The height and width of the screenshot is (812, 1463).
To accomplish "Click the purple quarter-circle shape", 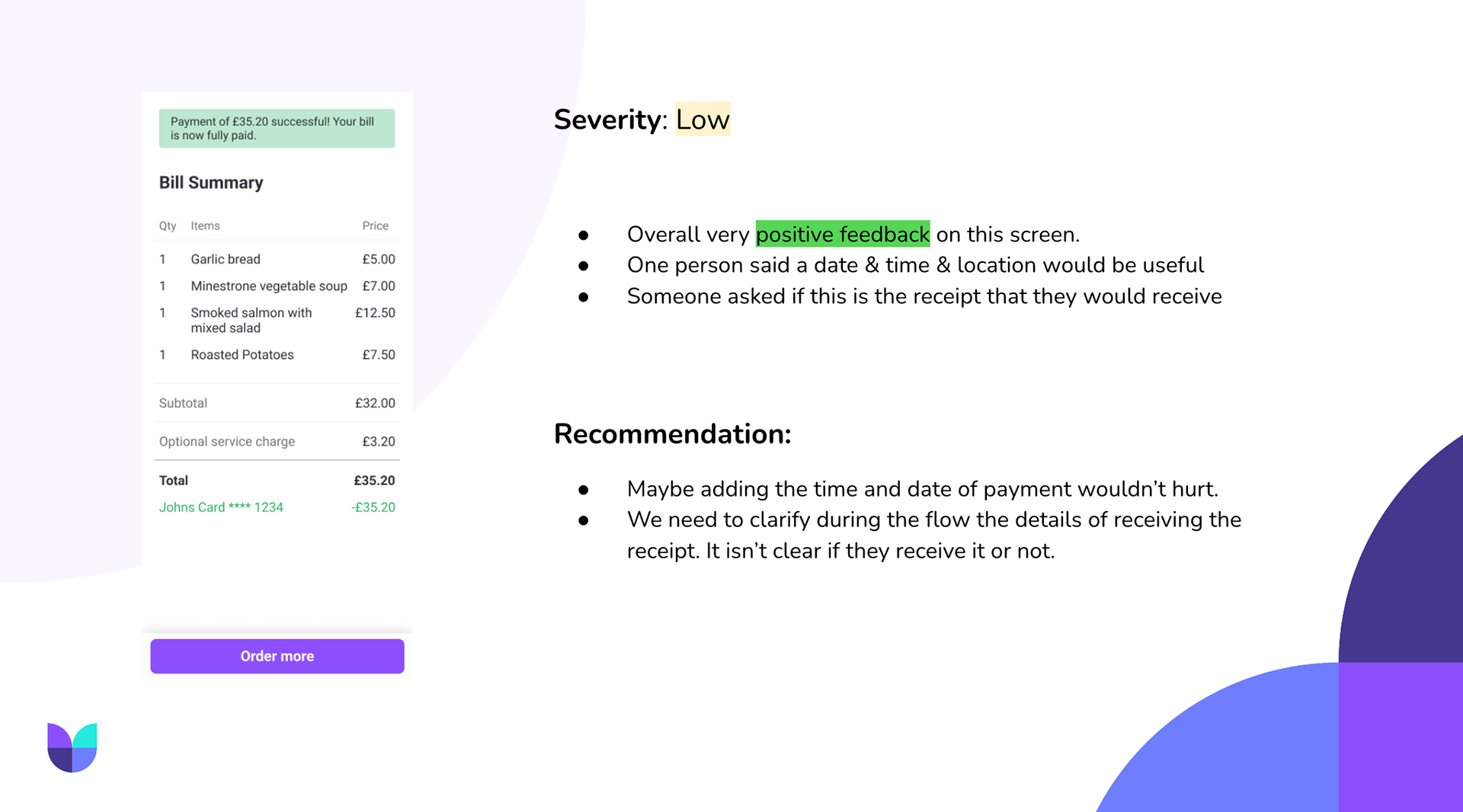I will pos(1401,548).
